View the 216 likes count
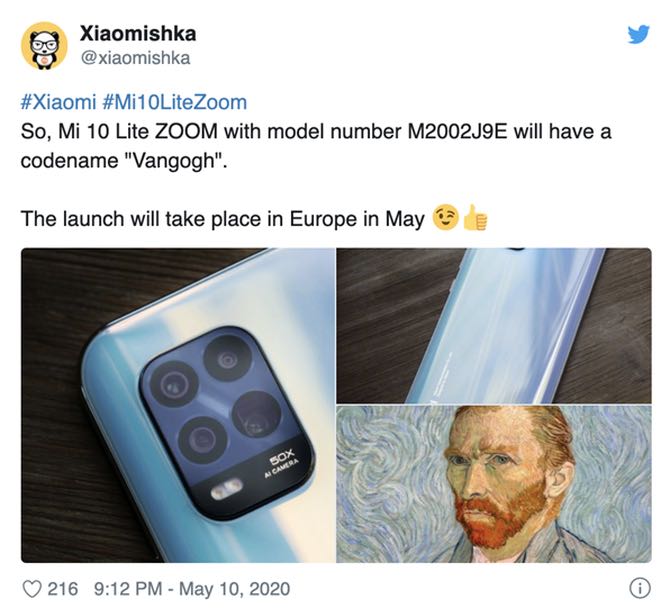 [63, 589]
